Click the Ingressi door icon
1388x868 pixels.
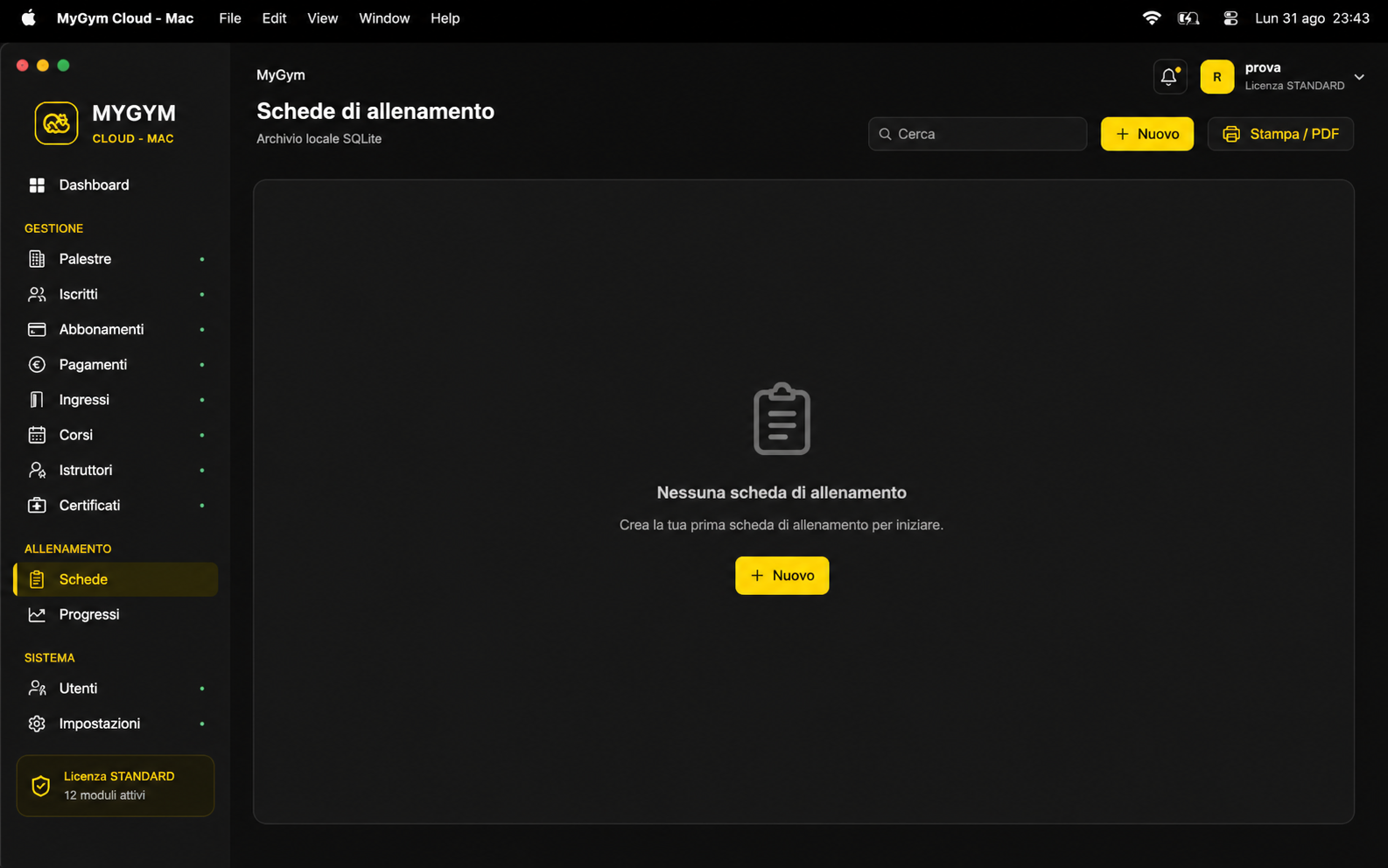37,400
